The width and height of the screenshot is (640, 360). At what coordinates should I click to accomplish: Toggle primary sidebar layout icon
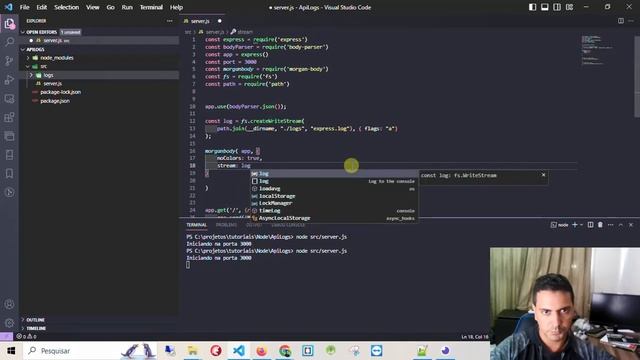(x=532, y=7)
